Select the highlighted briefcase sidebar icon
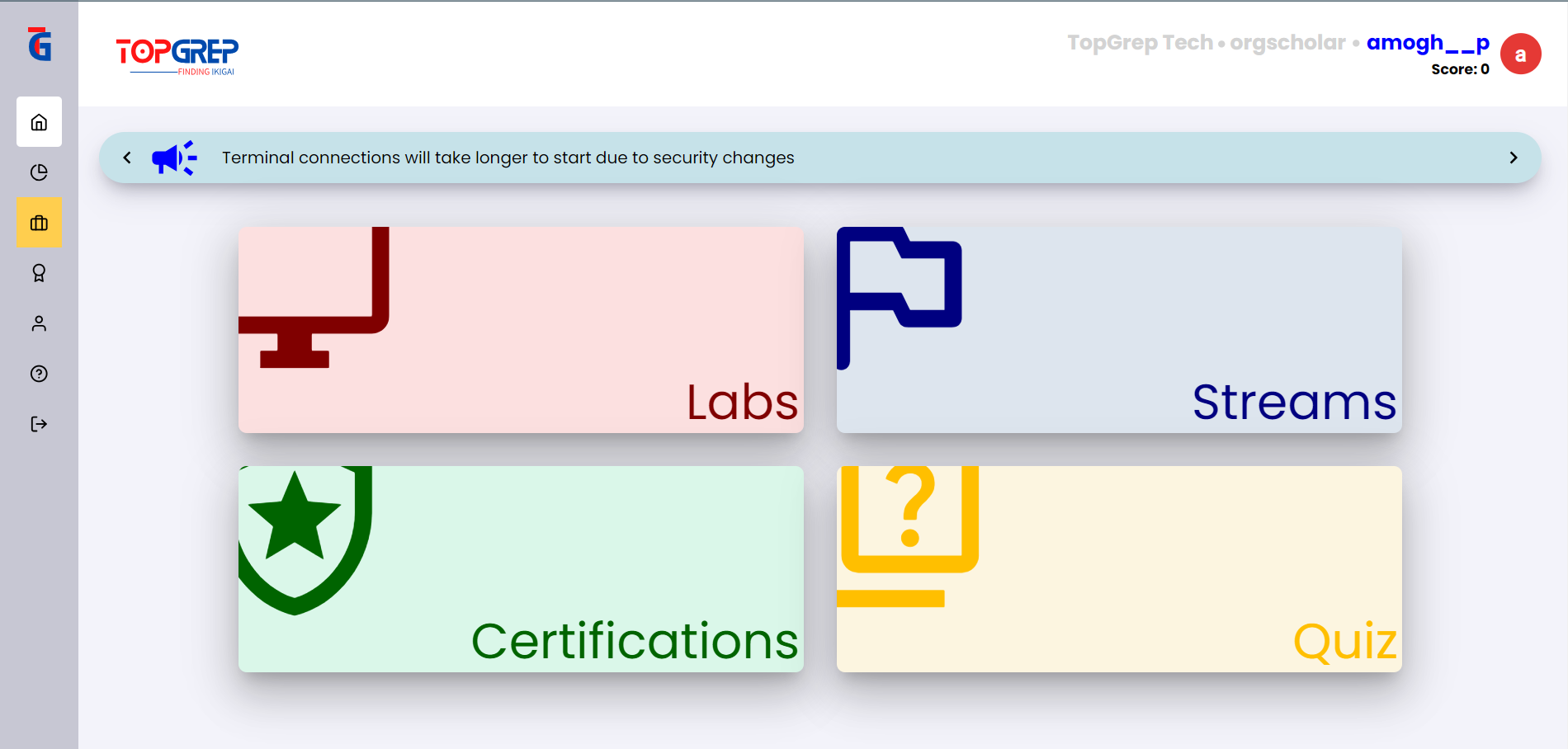This screenshot has height=749, width=1568. click(x=39, y=223)
